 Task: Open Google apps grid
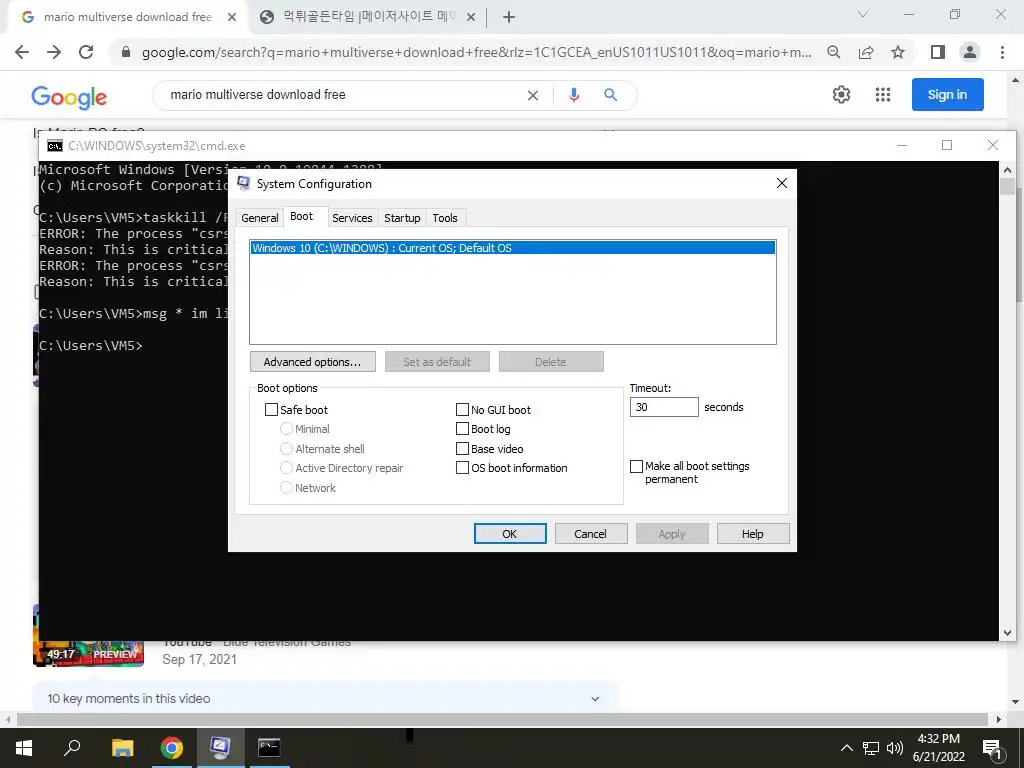click(882, 95)
